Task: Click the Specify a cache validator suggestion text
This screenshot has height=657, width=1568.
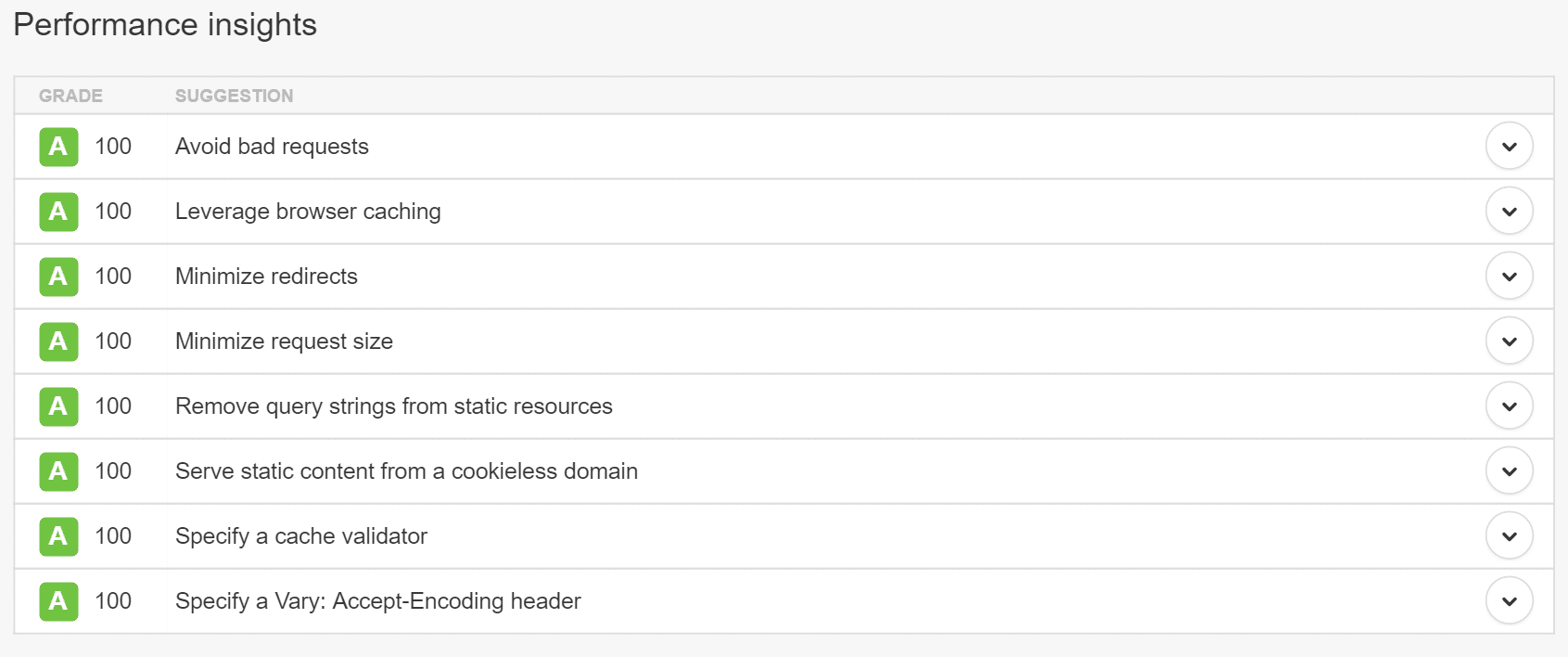Action: coord(300,535)
